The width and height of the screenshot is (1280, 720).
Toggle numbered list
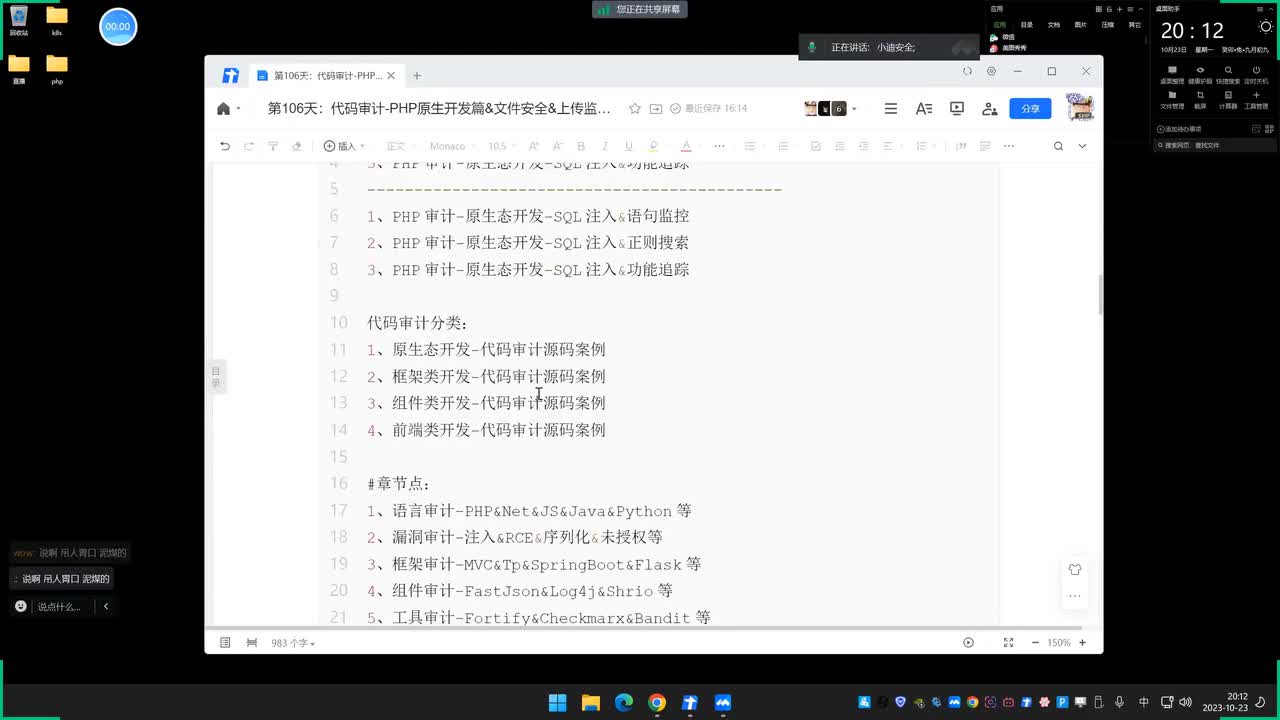pos(783,146)
